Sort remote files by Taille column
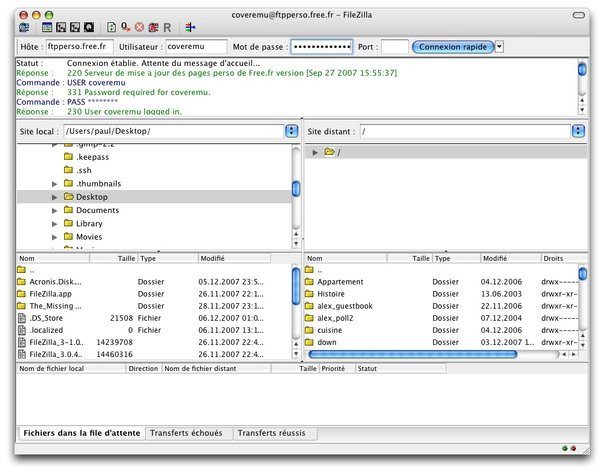The height and width of the screenshot is (472, 600). (409, 258)
